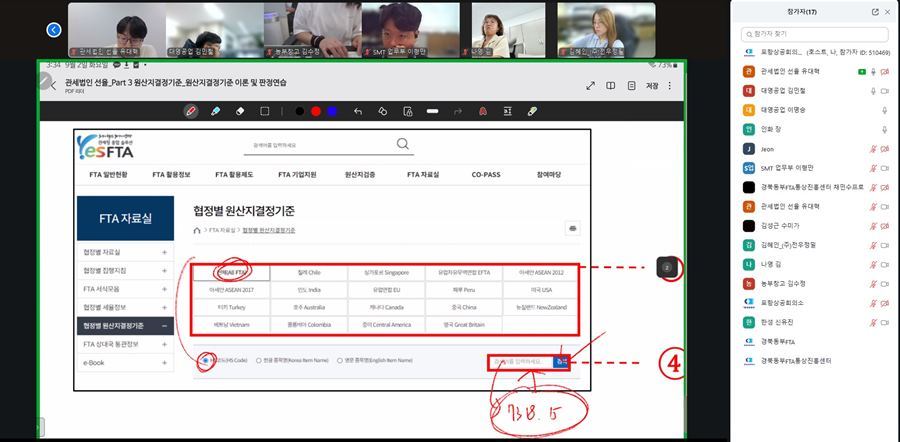Select the HS Code radio button
This screenshot has height=442, width=900.
206,360
